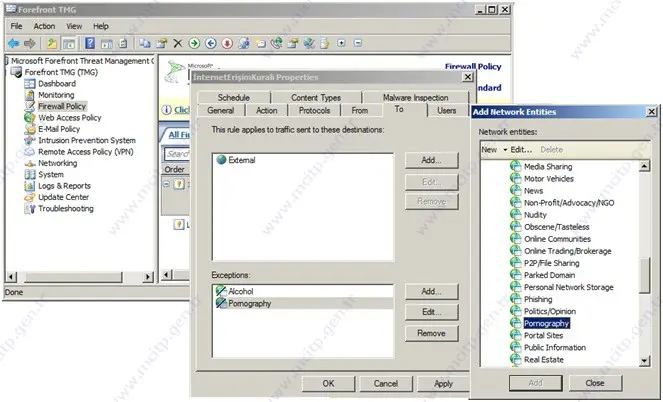663x402 pixels.
Task: Switch to the Malware Inspection tab
Action: (415, 98)
